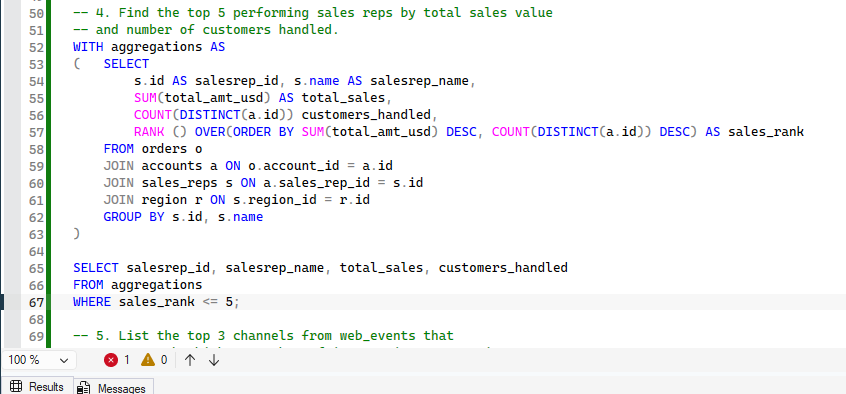
Task: Click the WITH keyword on line 52
Action: coord(88,47)
